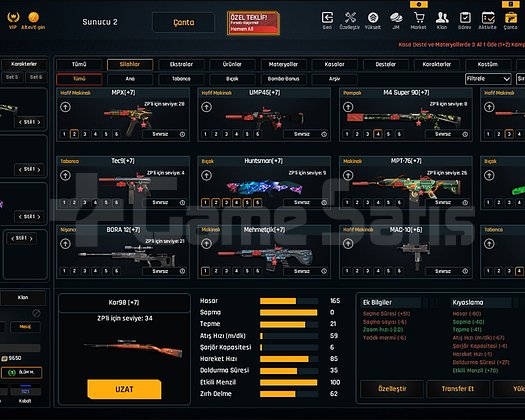Switch to the Kasalar tab
Image resolution: width=525 pixels, height=420 pixels.
334,64
